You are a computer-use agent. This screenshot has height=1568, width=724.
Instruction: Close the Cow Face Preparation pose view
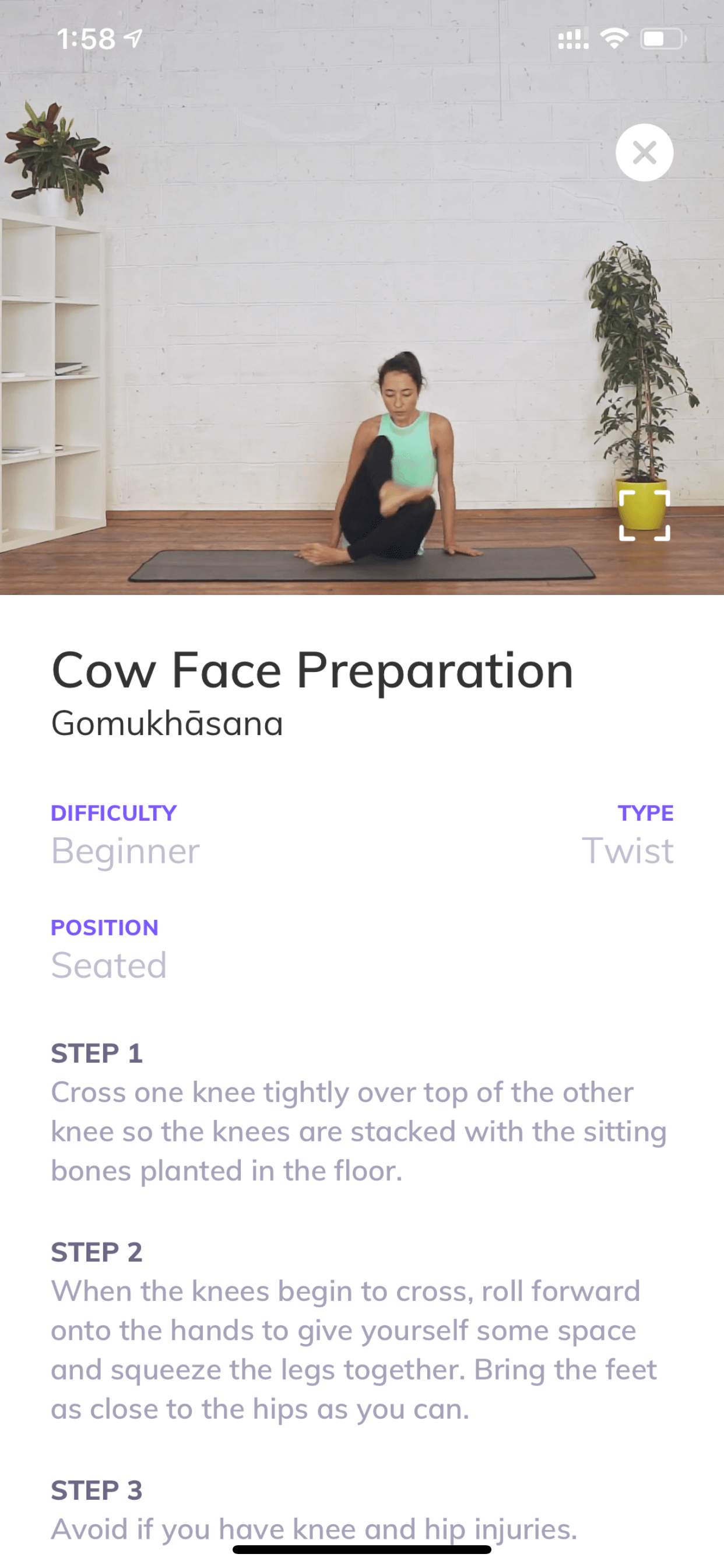click(x=644, y=152)
